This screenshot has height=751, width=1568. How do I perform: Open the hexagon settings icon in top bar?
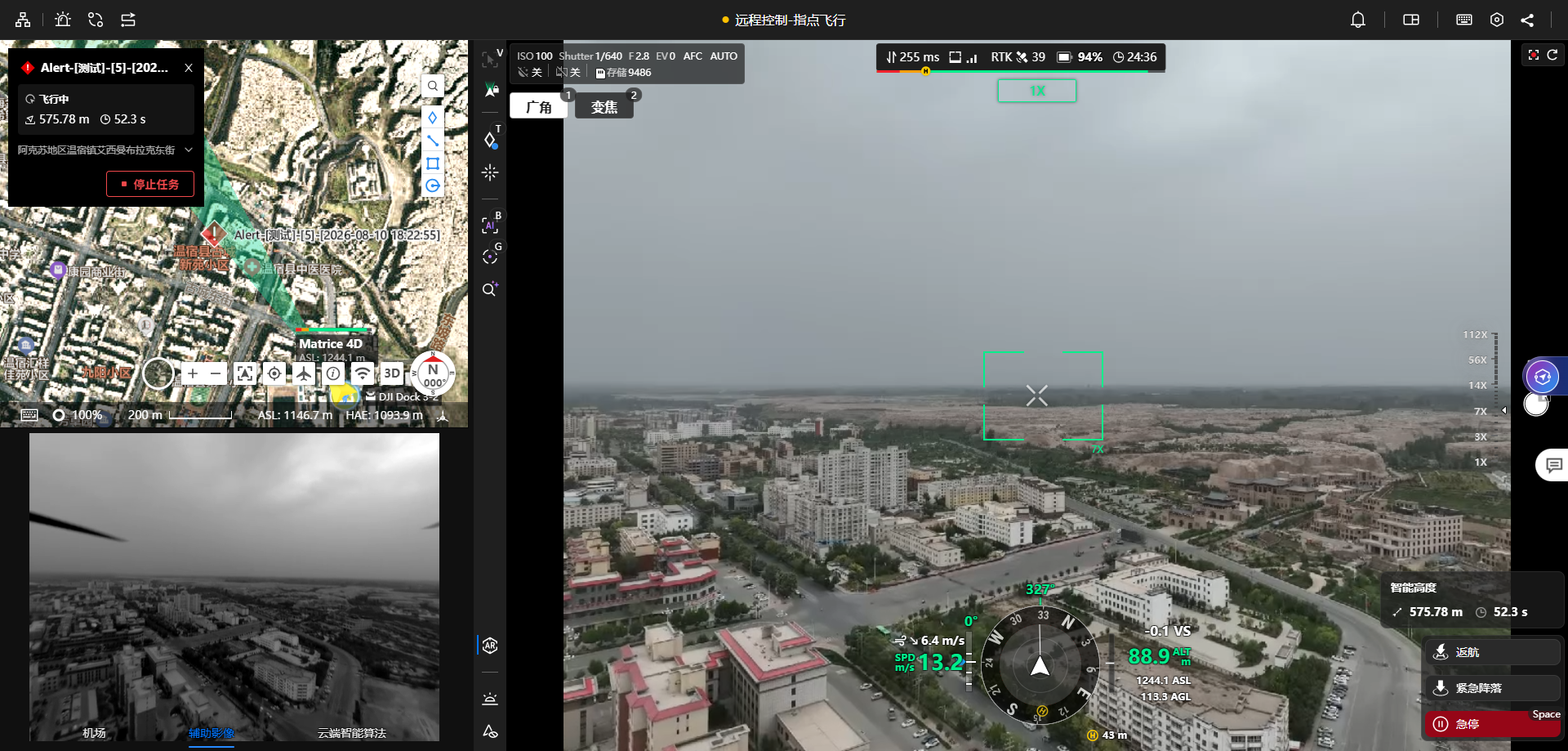pyautogui.click(x=1496, y=20)
